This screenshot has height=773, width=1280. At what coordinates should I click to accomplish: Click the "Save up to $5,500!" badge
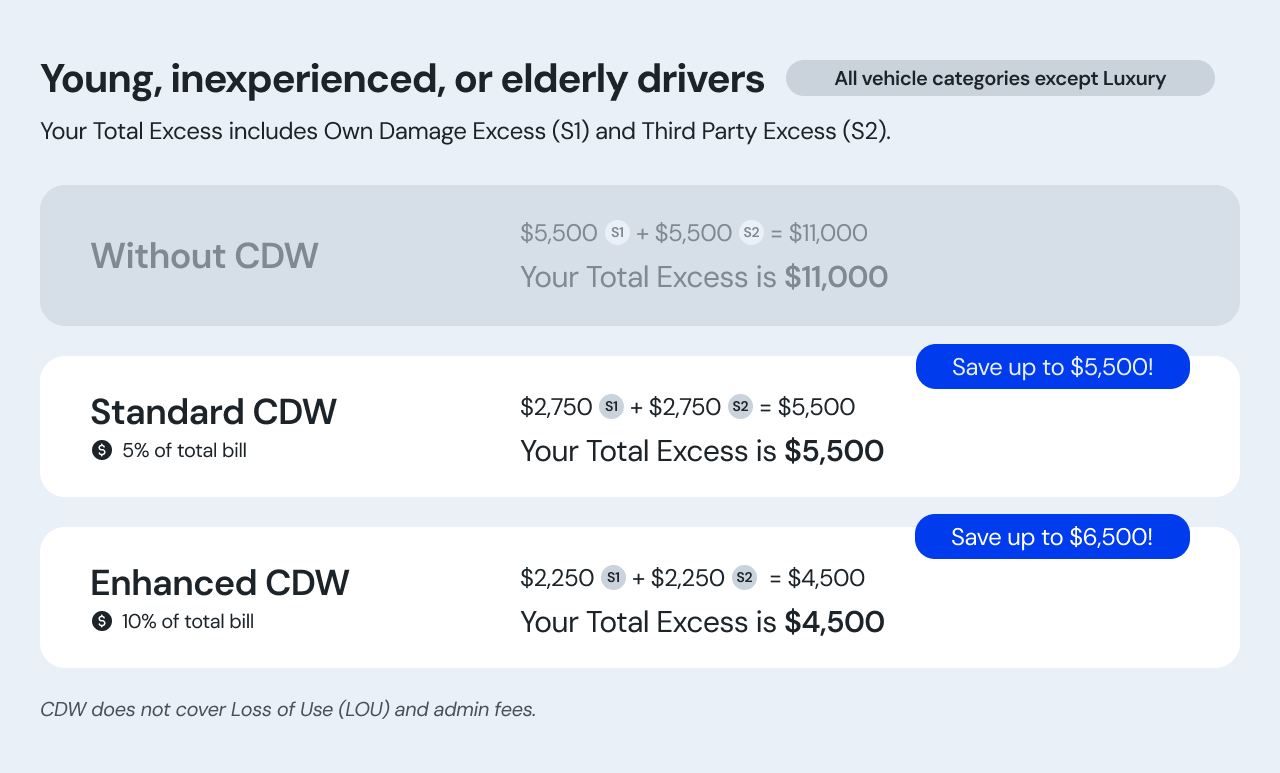(1052, 367)
